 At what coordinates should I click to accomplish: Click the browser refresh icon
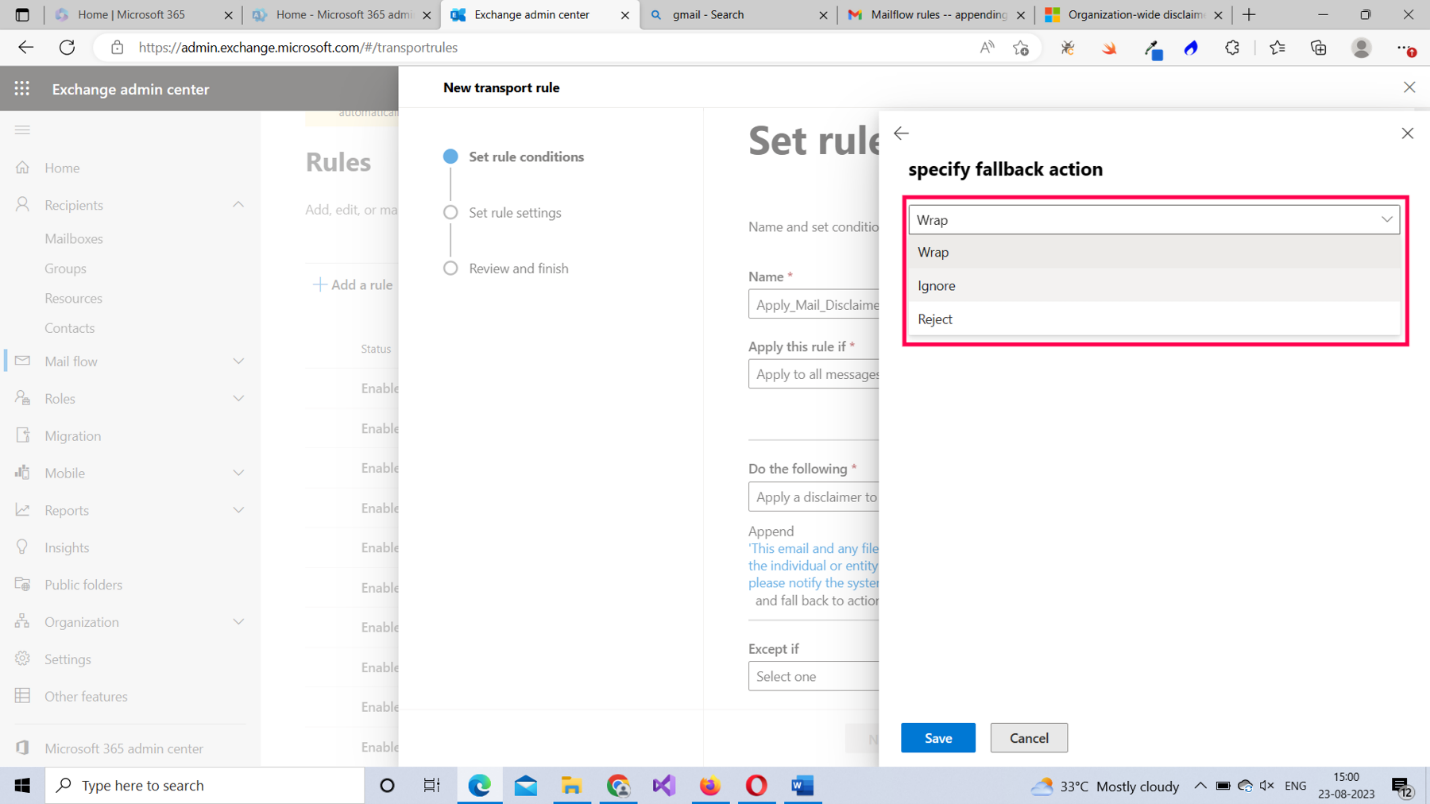(x=67, y=47)
